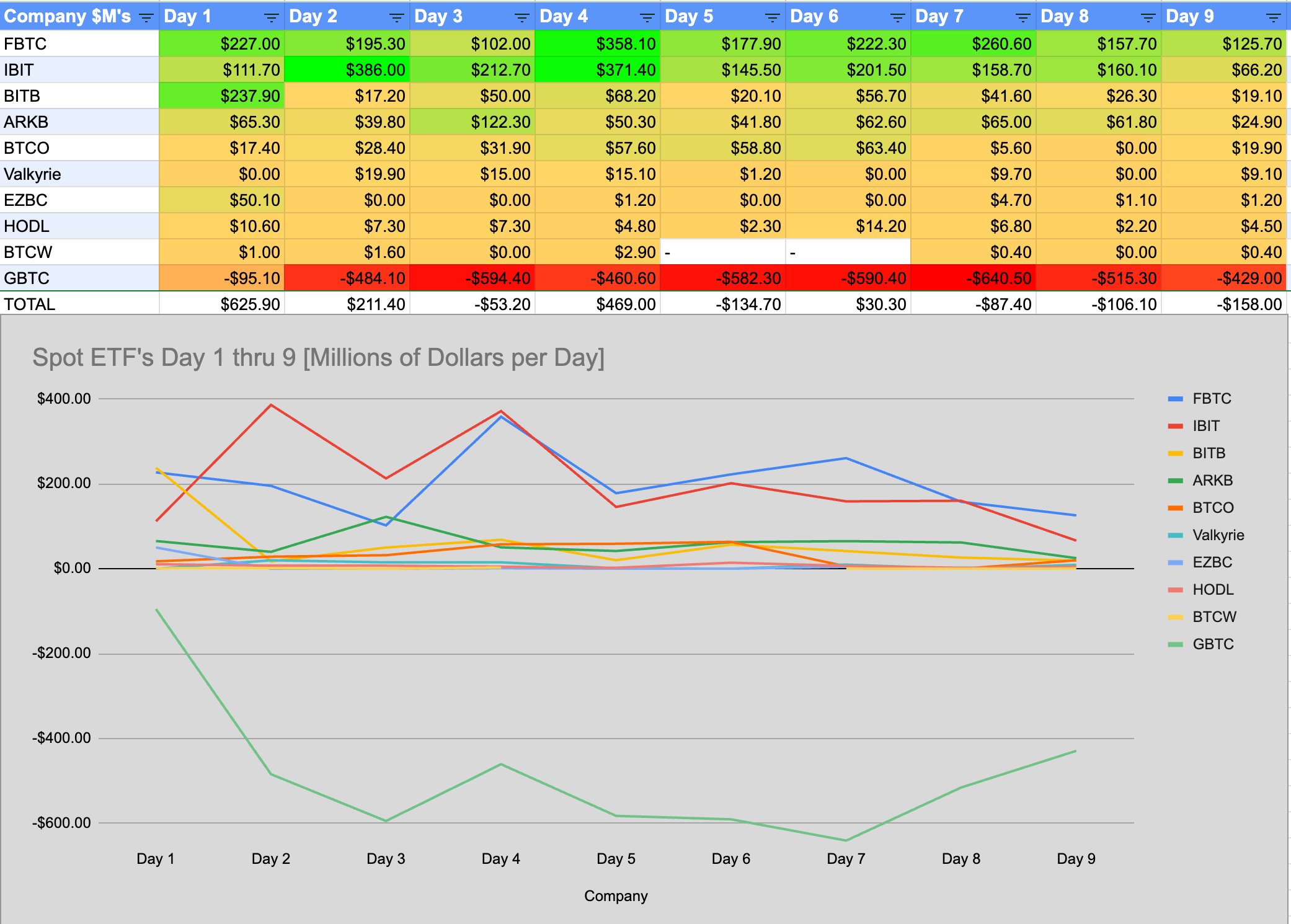Open the Day 2 column filter icon
Screen dimensions: 1291x924
click(396, 18)
